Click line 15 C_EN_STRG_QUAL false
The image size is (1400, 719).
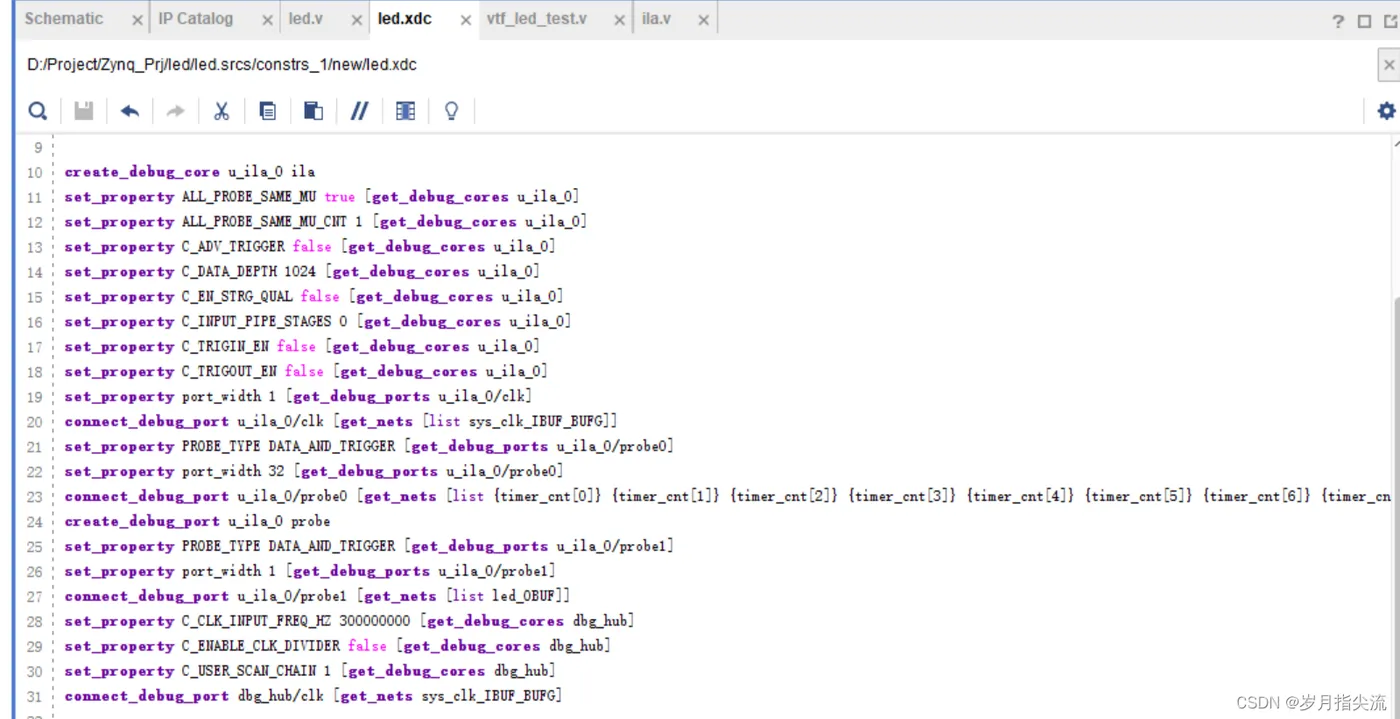click(313, 297)
